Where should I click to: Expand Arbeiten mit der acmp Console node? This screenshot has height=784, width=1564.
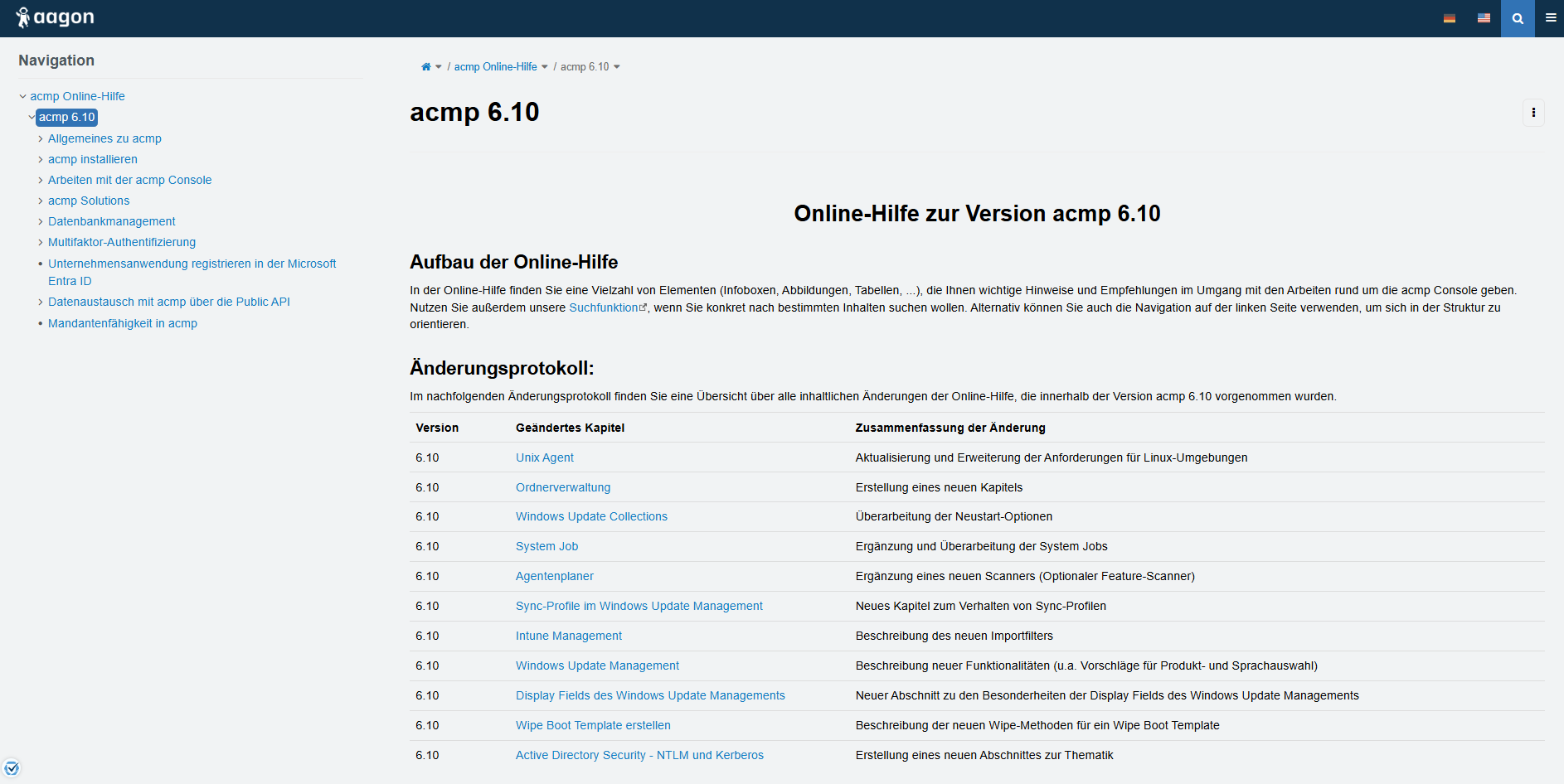[41, 180]
